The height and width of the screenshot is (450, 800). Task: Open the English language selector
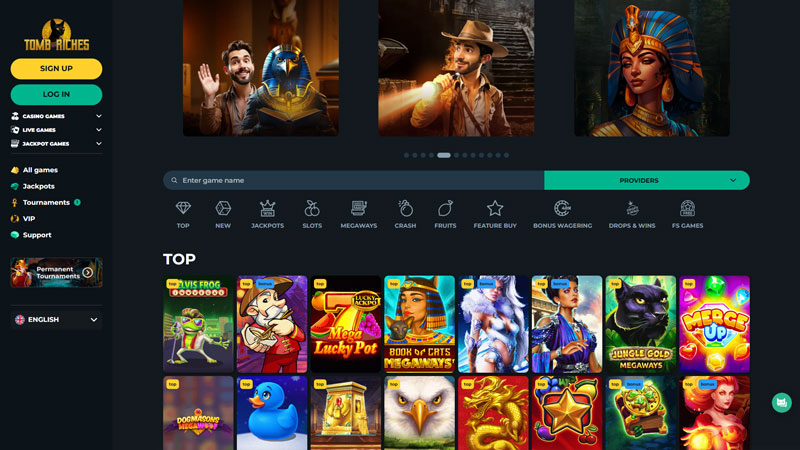56,320
